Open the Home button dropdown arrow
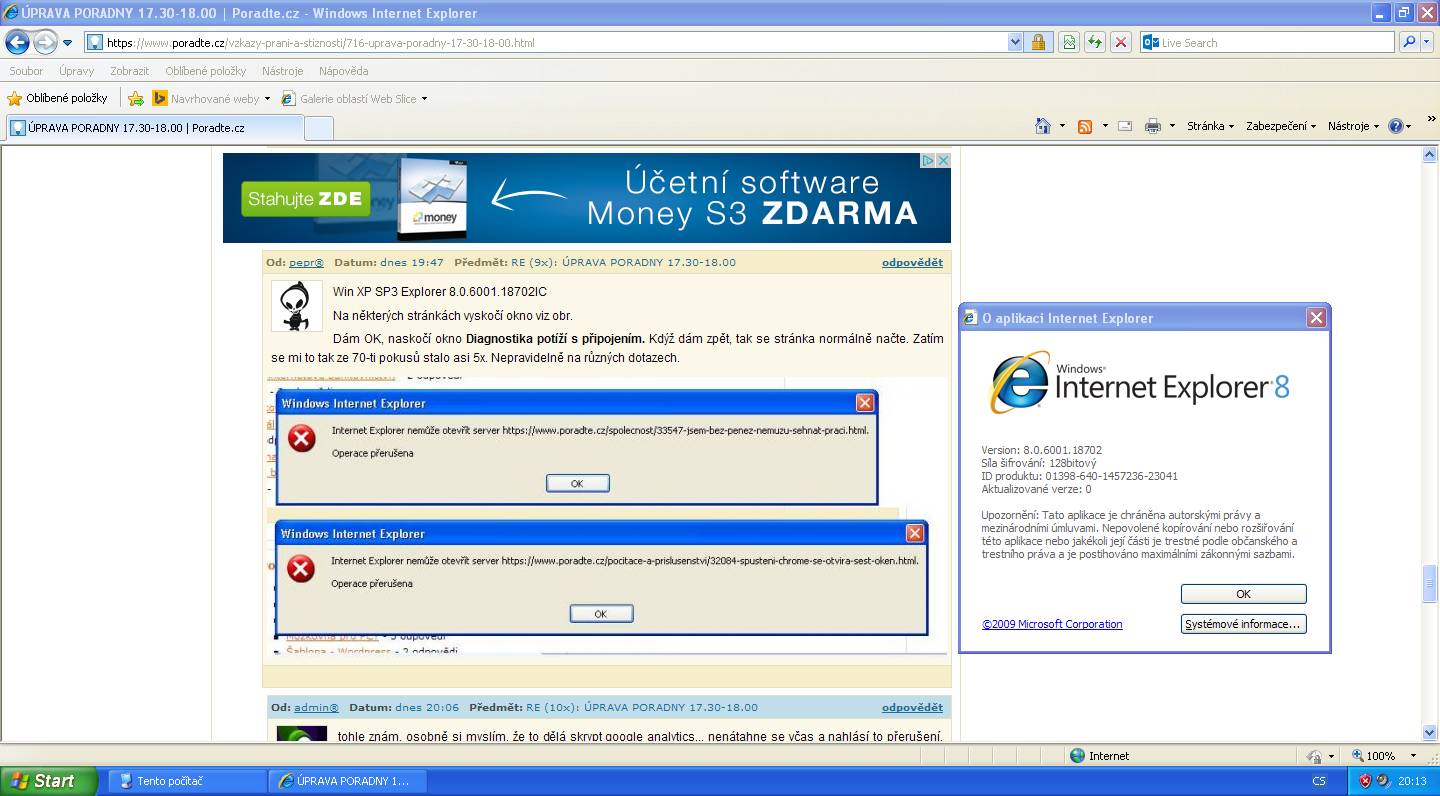The image size is (1440, 796). (1062, 126)
